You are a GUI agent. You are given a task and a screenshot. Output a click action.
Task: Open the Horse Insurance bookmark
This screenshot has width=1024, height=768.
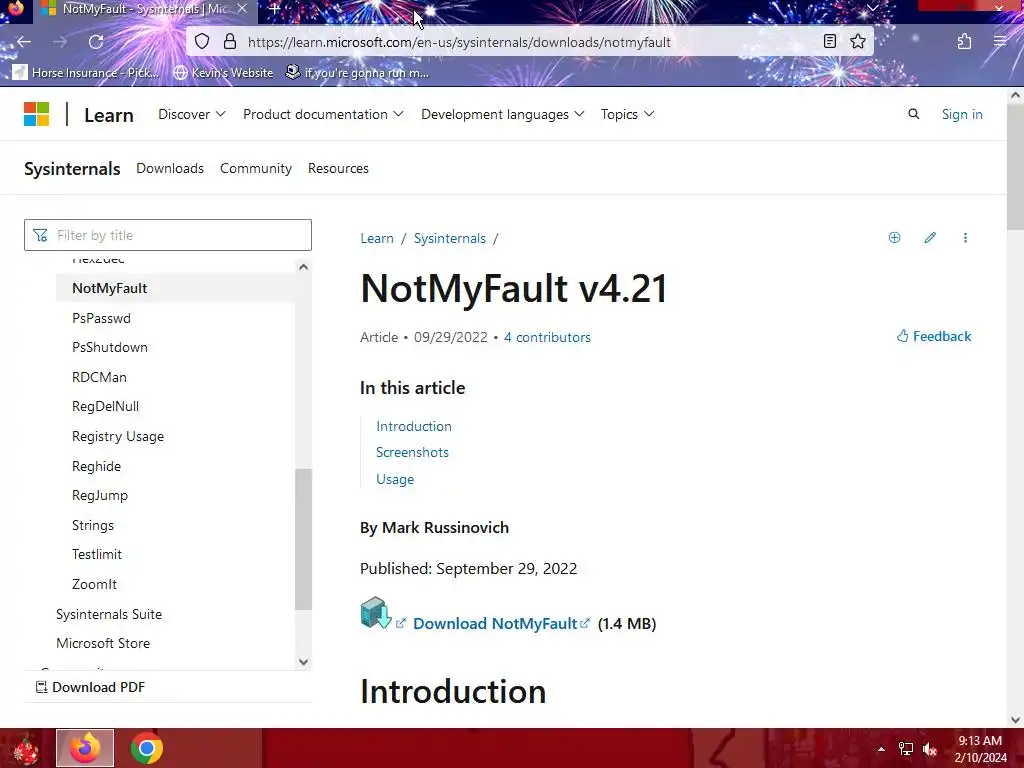86,72
